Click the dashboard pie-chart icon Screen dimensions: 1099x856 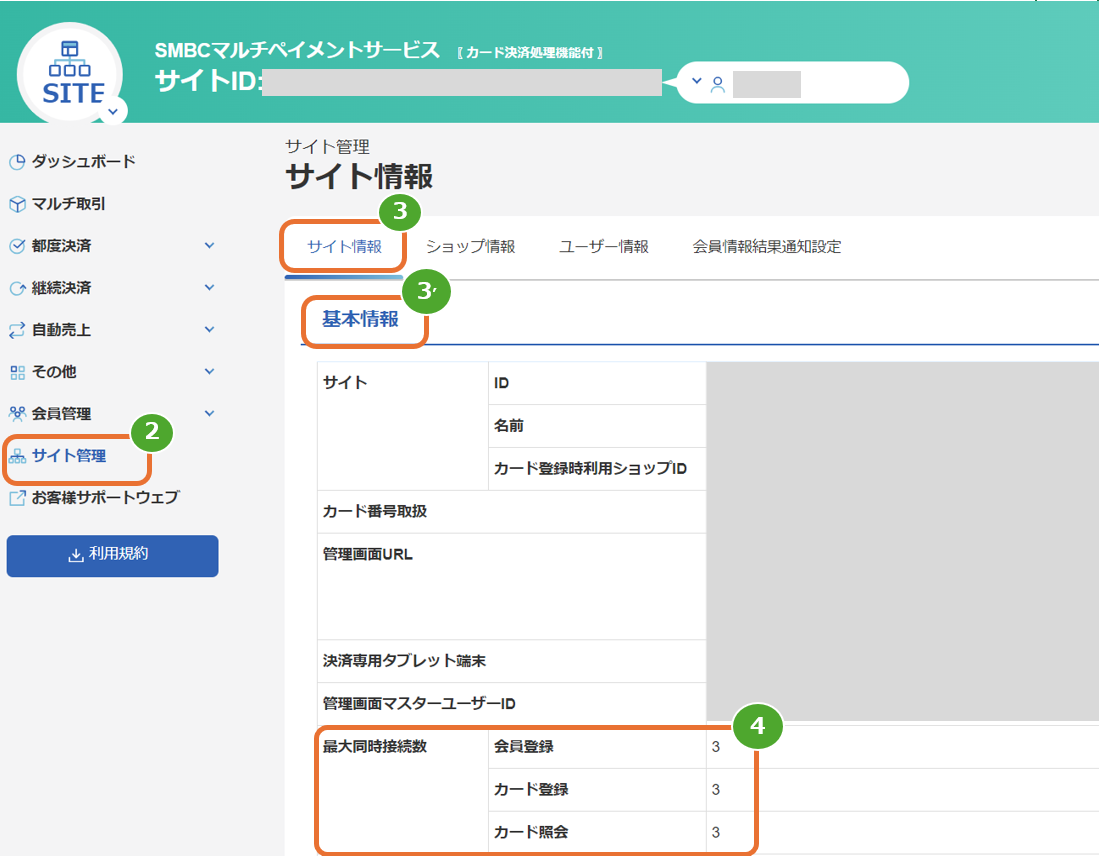point(17,162)
